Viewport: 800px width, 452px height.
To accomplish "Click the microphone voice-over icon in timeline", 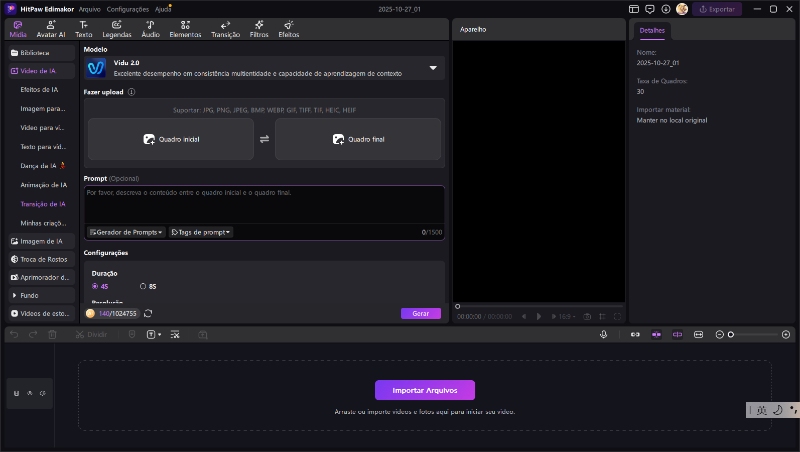I will tap(604, 334).
